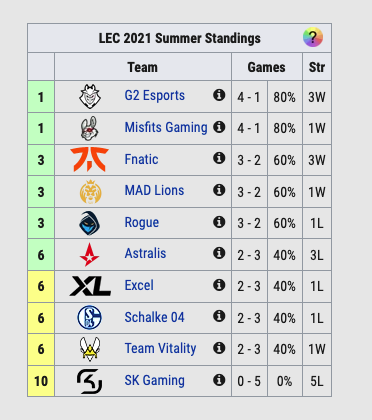This screenshot has height=420, width=372.
Task: Click the Fnatic orange logo
Action: [89, 160]
